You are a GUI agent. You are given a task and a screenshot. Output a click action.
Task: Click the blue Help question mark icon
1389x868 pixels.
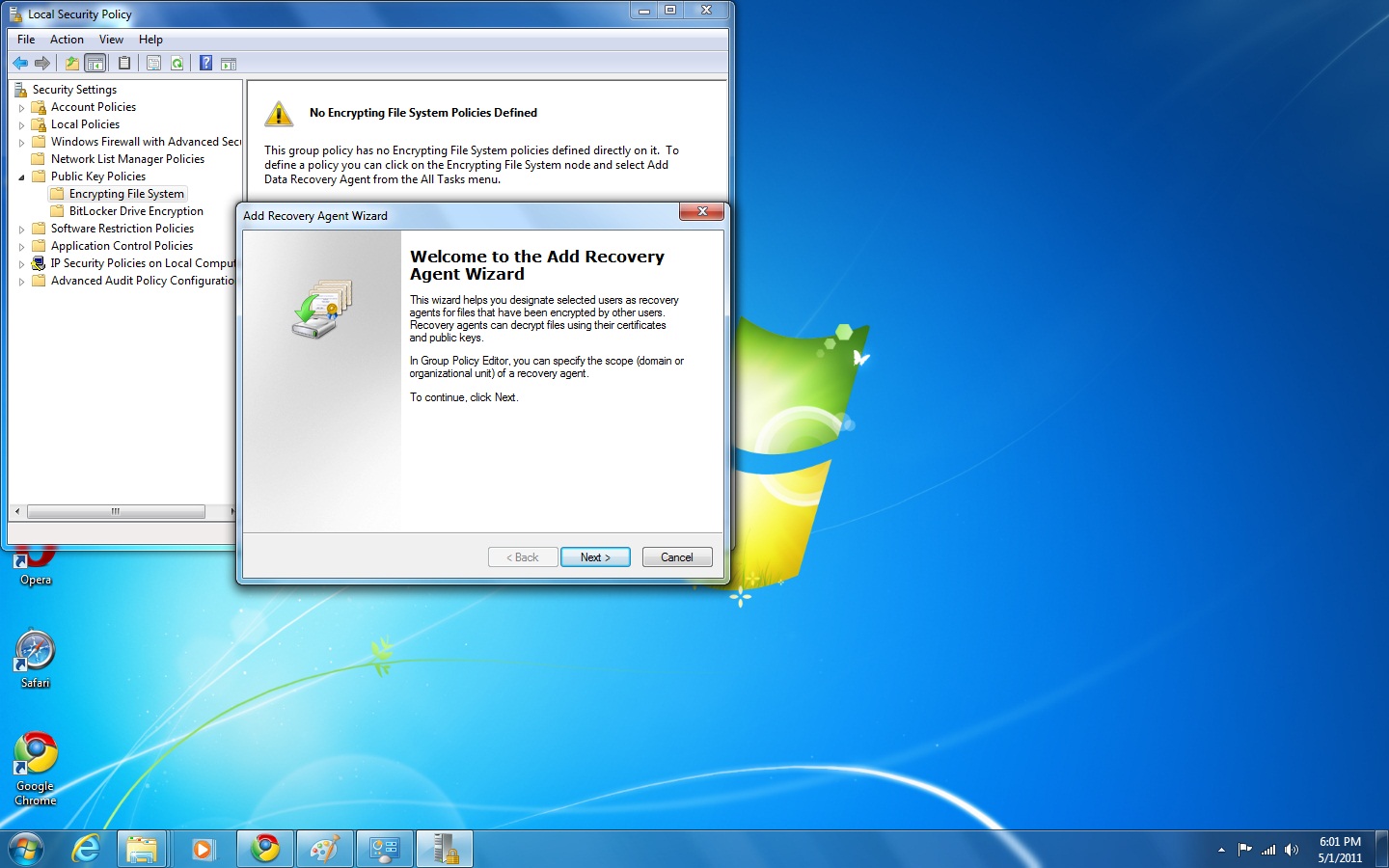click(205, 64)
